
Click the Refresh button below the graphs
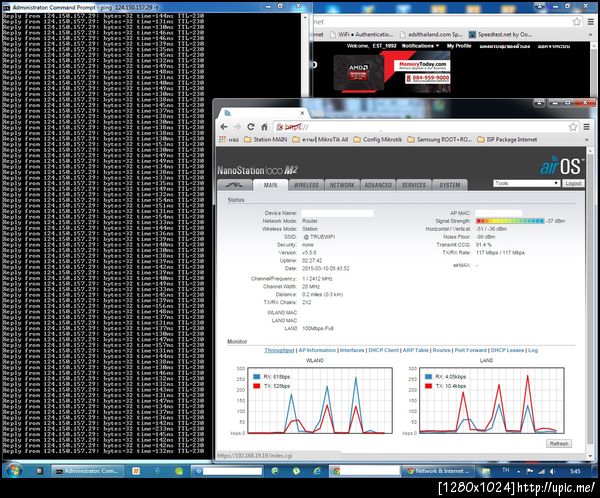click(x=559, y=444)
